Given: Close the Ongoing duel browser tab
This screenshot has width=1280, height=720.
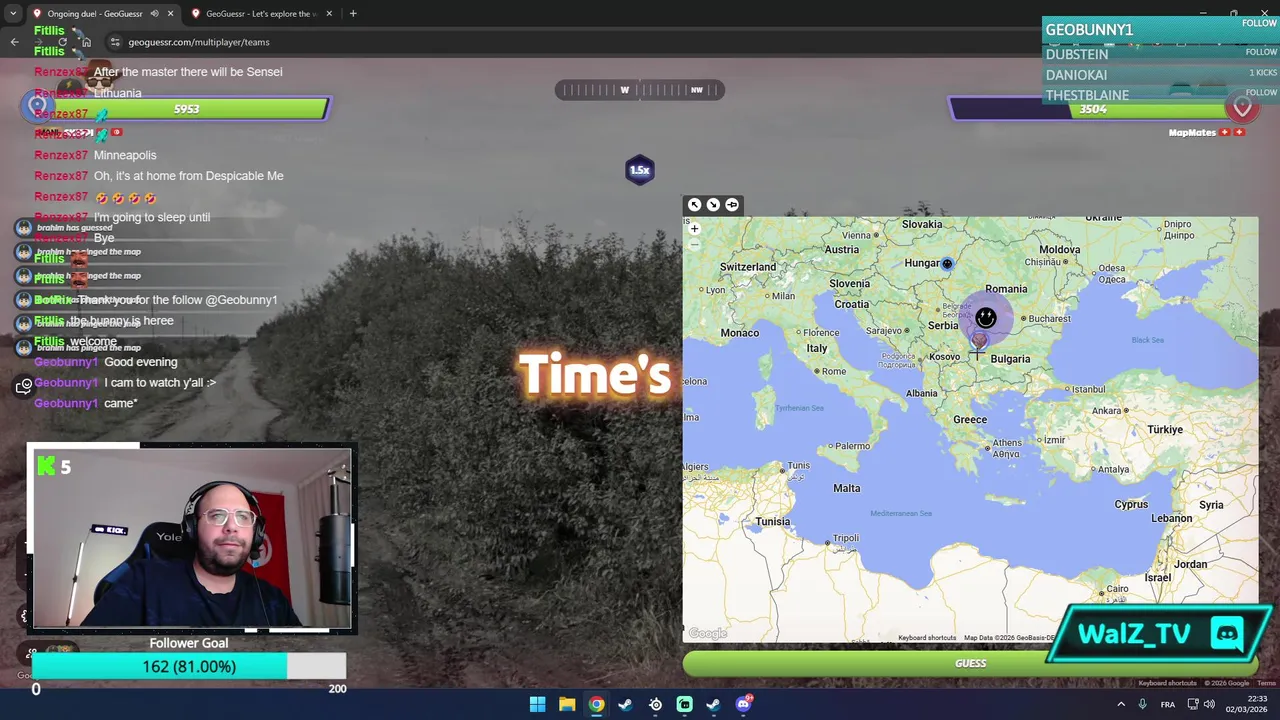Looking at the screenshot, I should (170, 14).
